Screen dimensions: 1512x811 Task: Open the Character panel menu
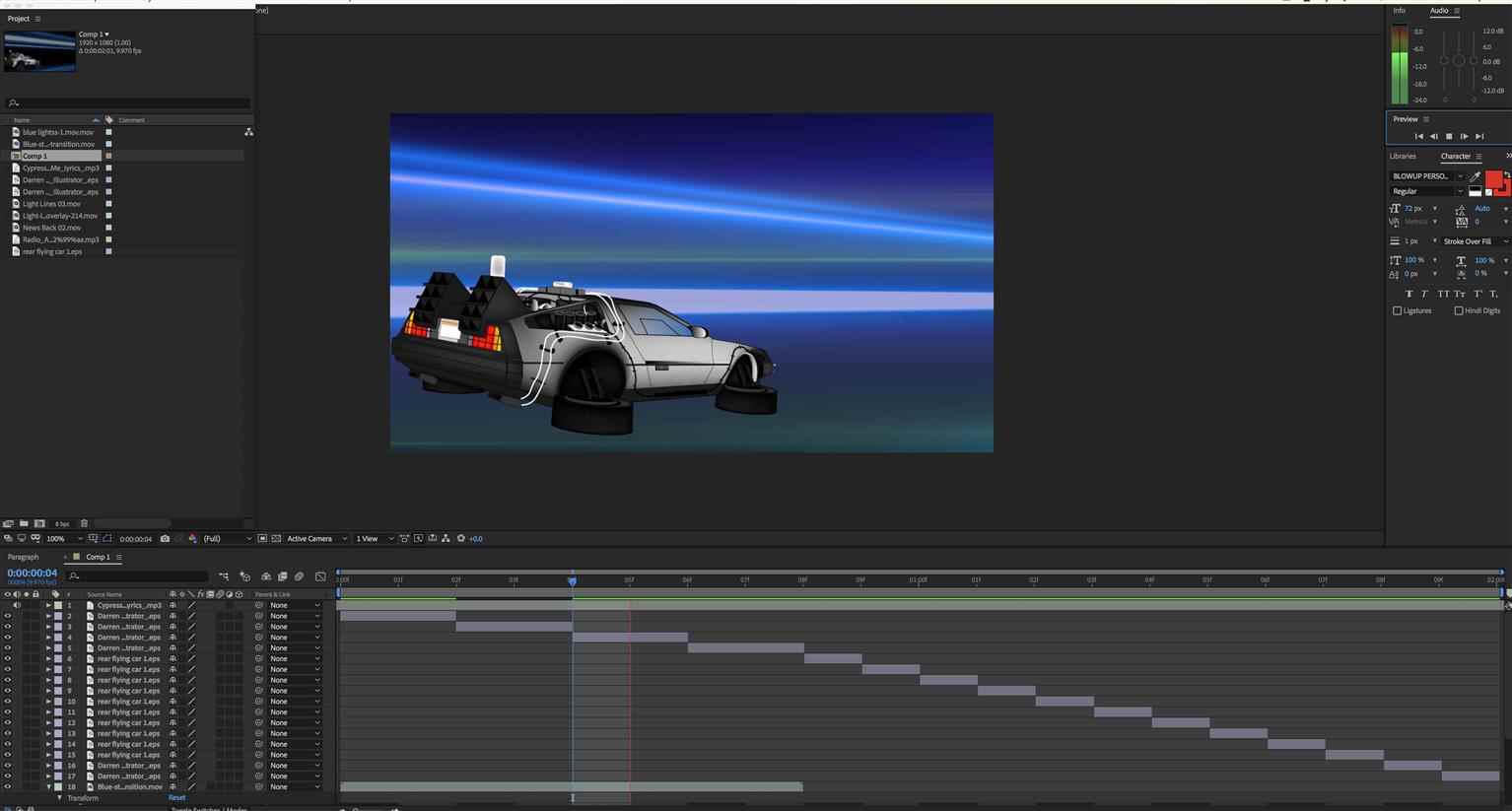pos(1478,157)
